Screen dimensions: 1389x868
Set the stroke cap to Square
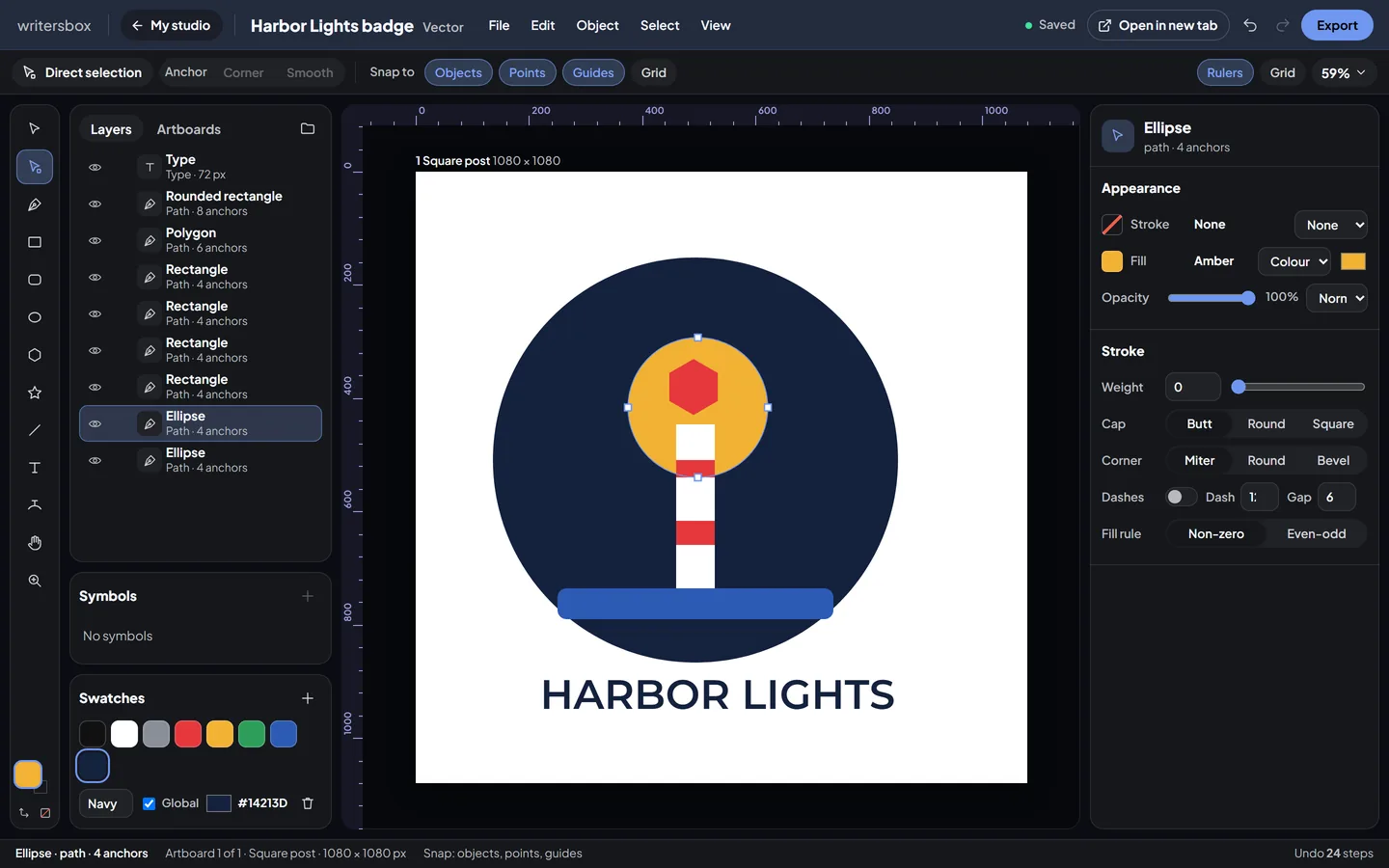pos(1333,423)
